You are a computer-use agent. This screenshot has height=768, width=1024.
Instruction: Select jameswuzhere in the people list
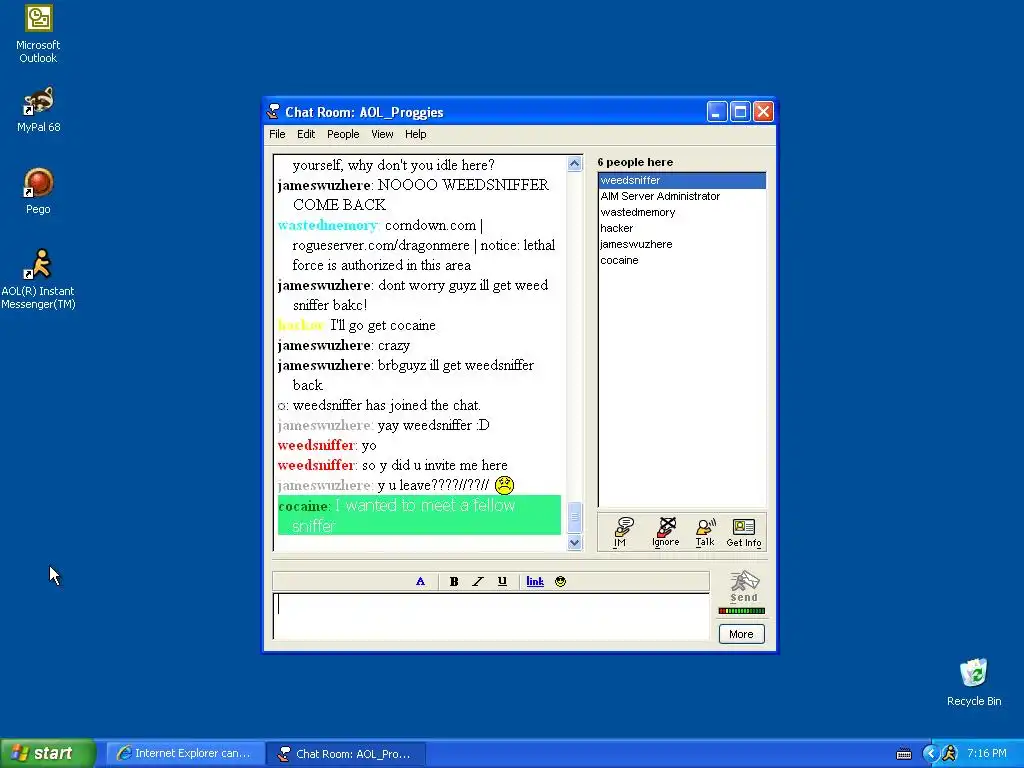[682, 244]
